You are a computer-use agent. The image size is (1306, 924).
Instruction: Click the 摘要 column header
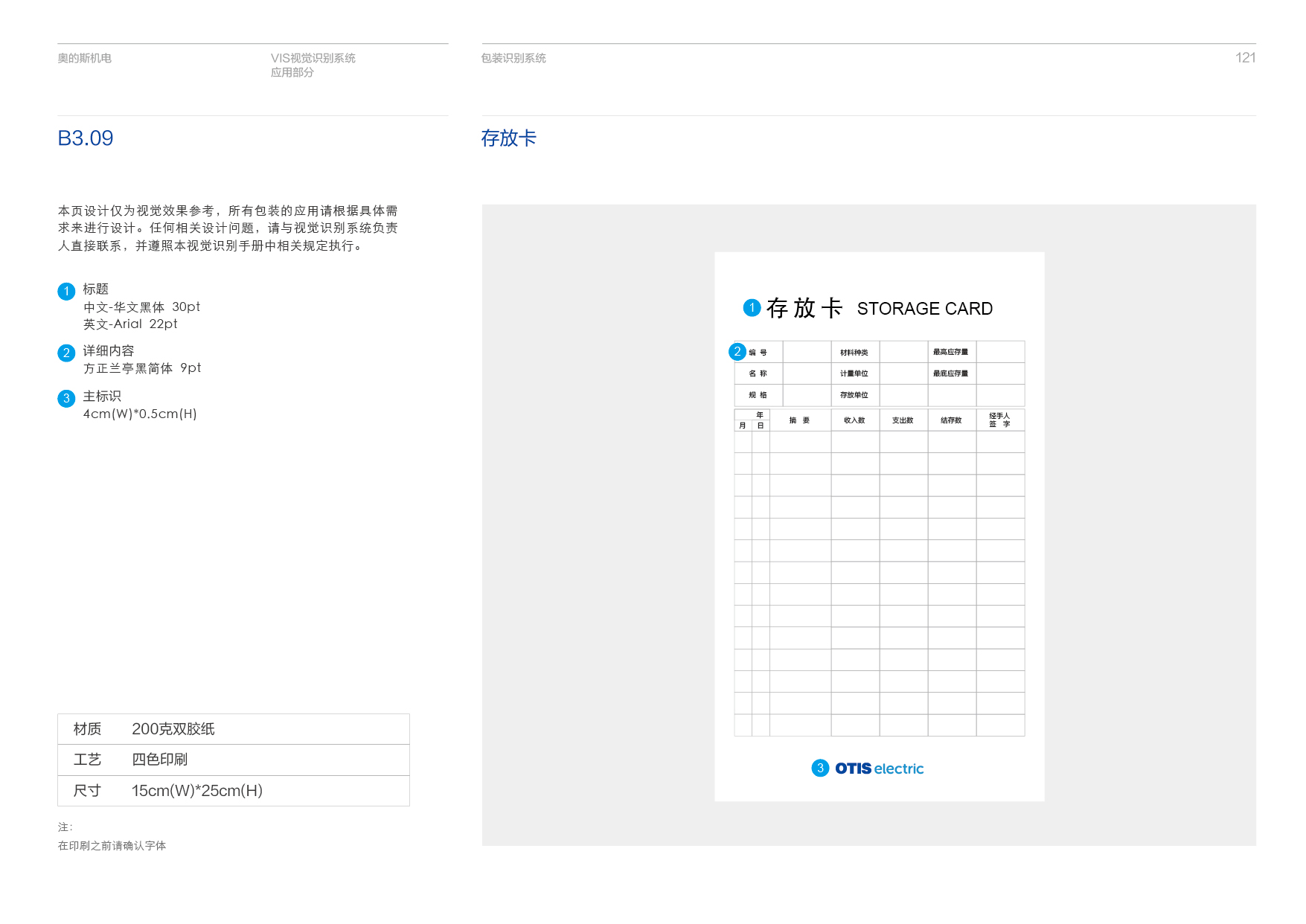pos(799,420)
